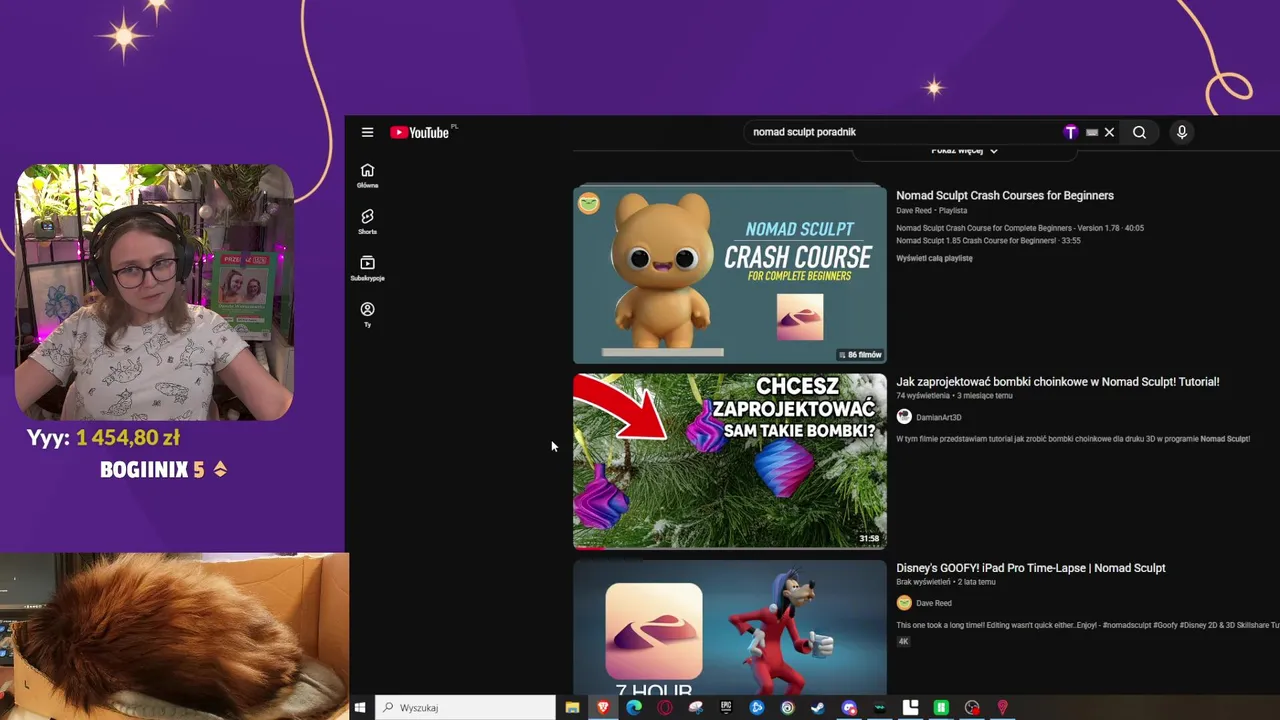Open the Windows Start menu

click(360, 707)
